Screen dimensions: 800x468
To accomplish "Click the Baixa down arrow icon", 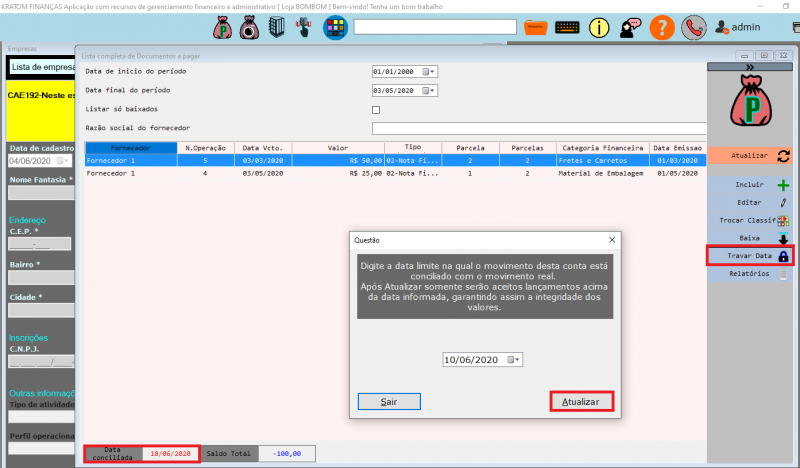I will (783, 238).
